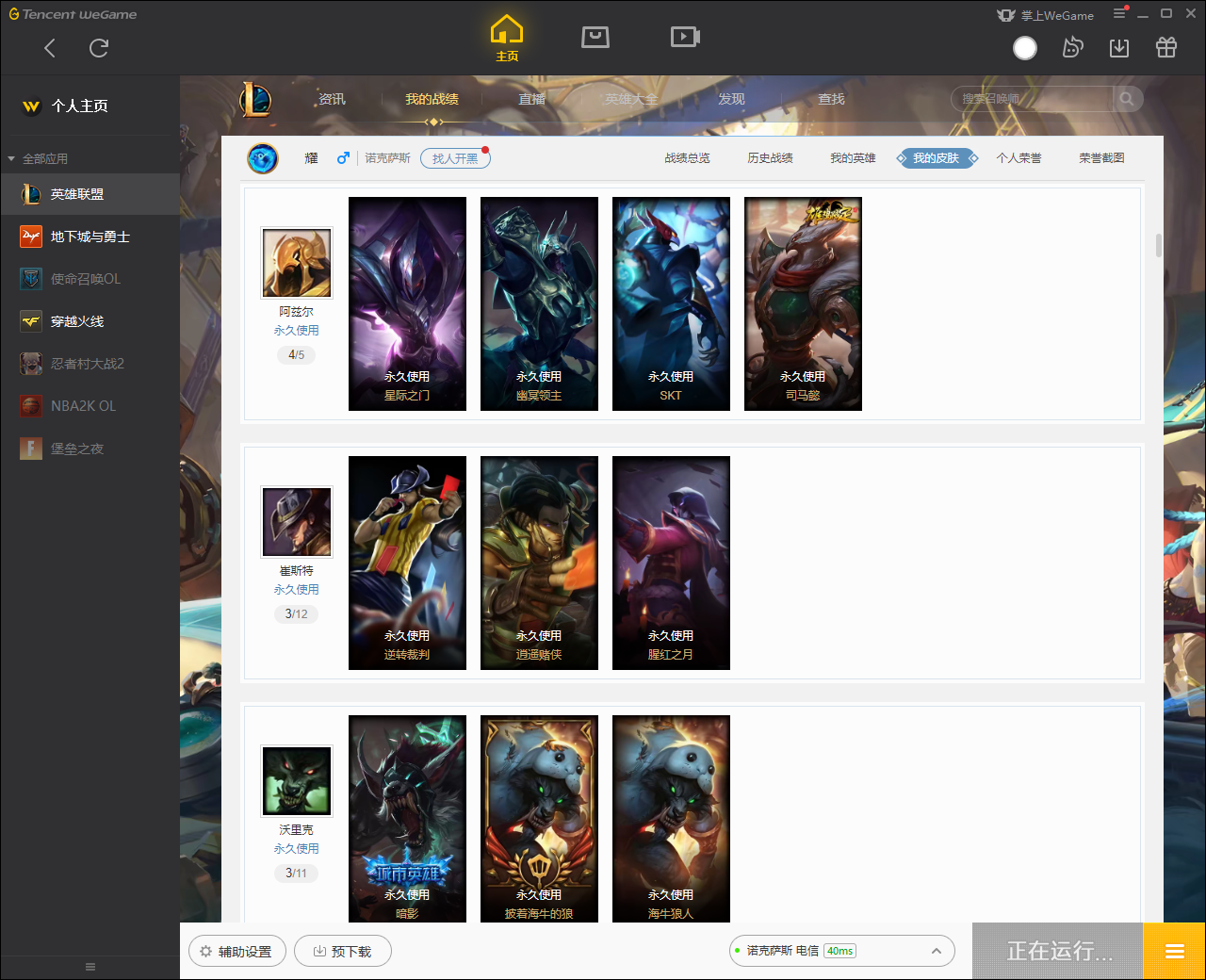The image size is (1206, 980).
Task: Open the 司马懿 skin card
Action: (803, 303)
